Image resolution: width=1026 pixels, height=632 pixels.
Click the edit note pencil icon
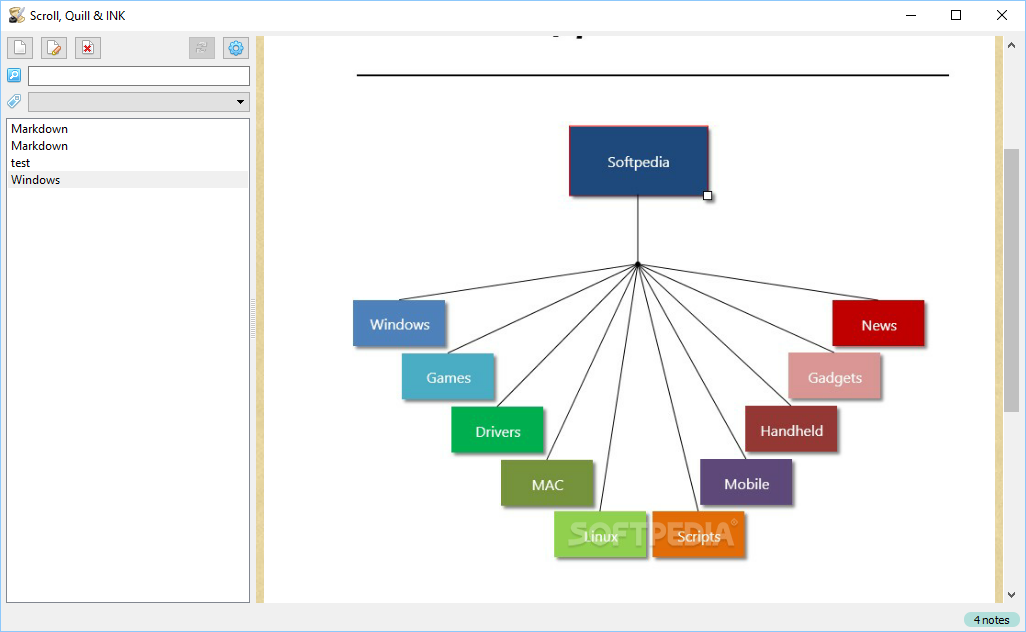(x=54, y=48)
